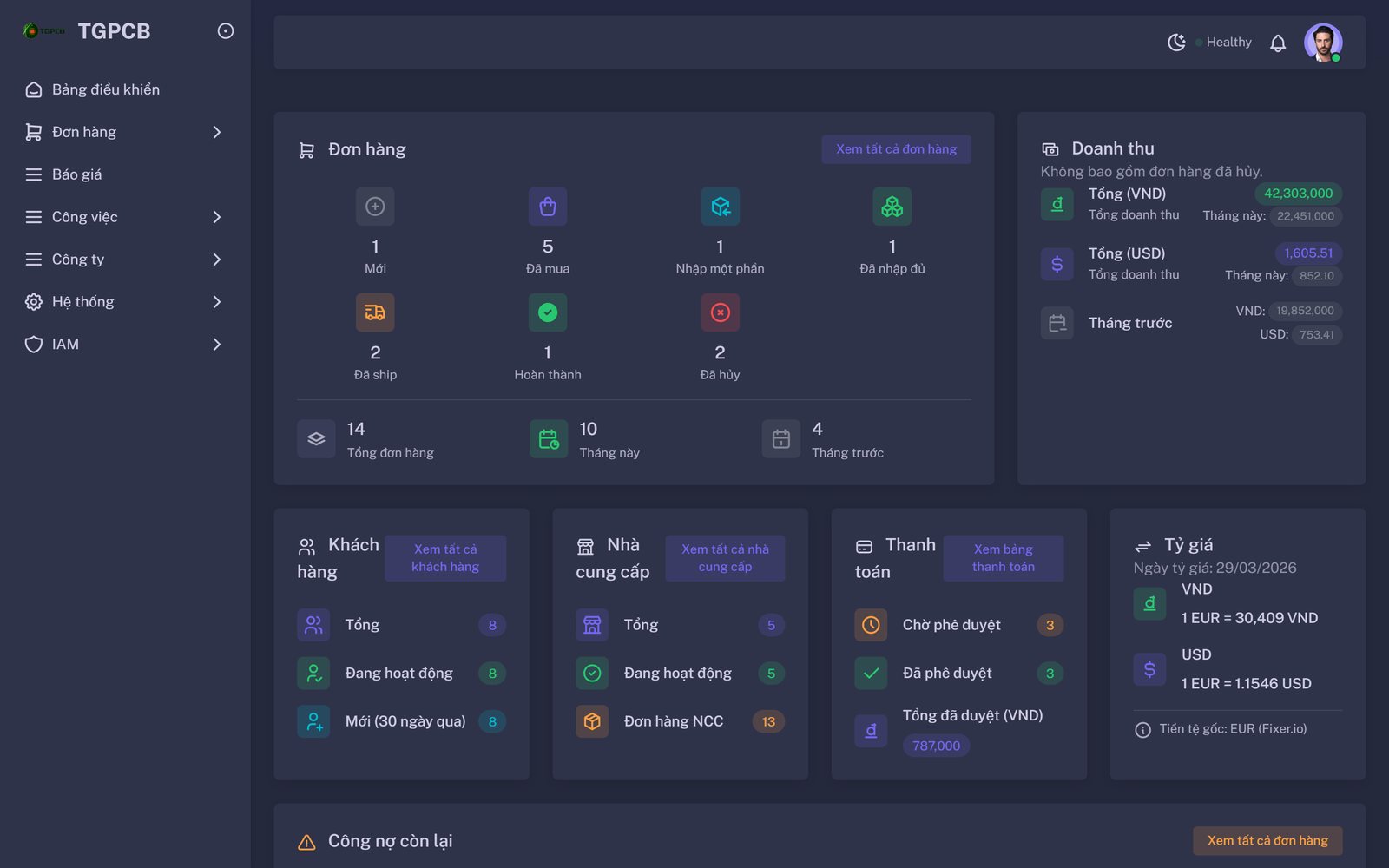Click the Tháng này calendar icon
The width and height of the screenshot is (1389, 868).
point(549,439)
